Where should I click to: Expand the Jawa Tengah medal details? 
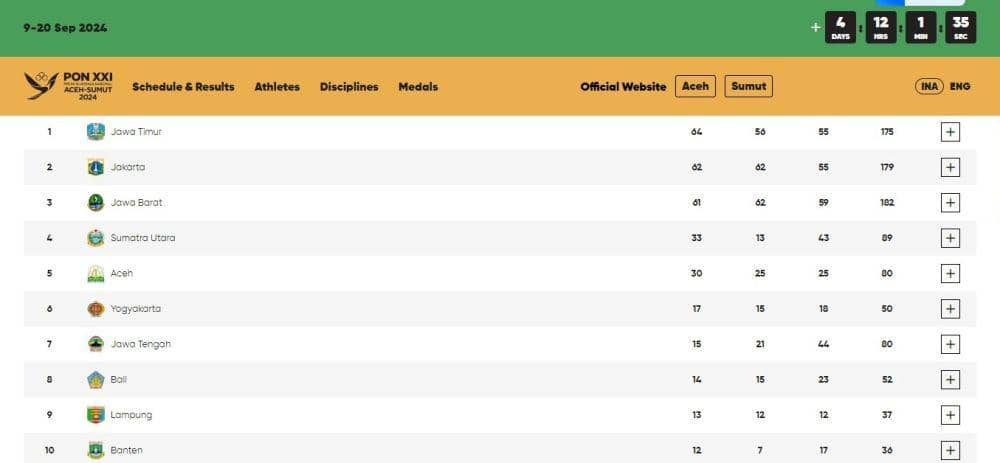[x=950, y=344]
